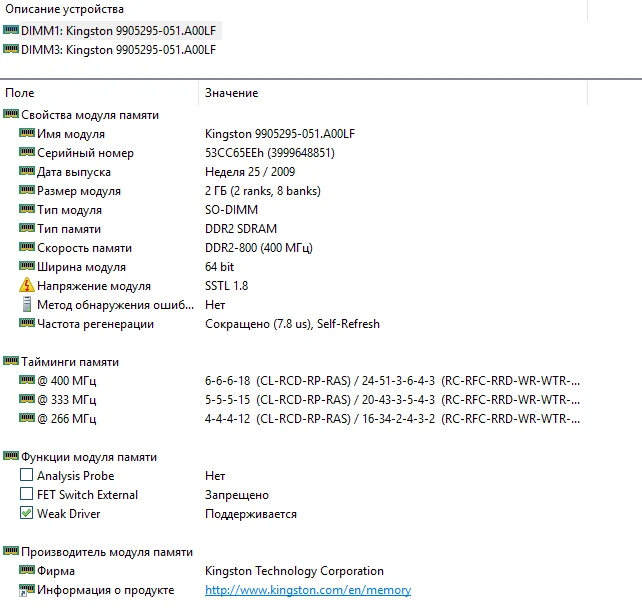Select the DIMM3: Kingston 9905295-051.A00LF entry
The width and height of the screenshot is (642, 613).
tap(118, 50)
